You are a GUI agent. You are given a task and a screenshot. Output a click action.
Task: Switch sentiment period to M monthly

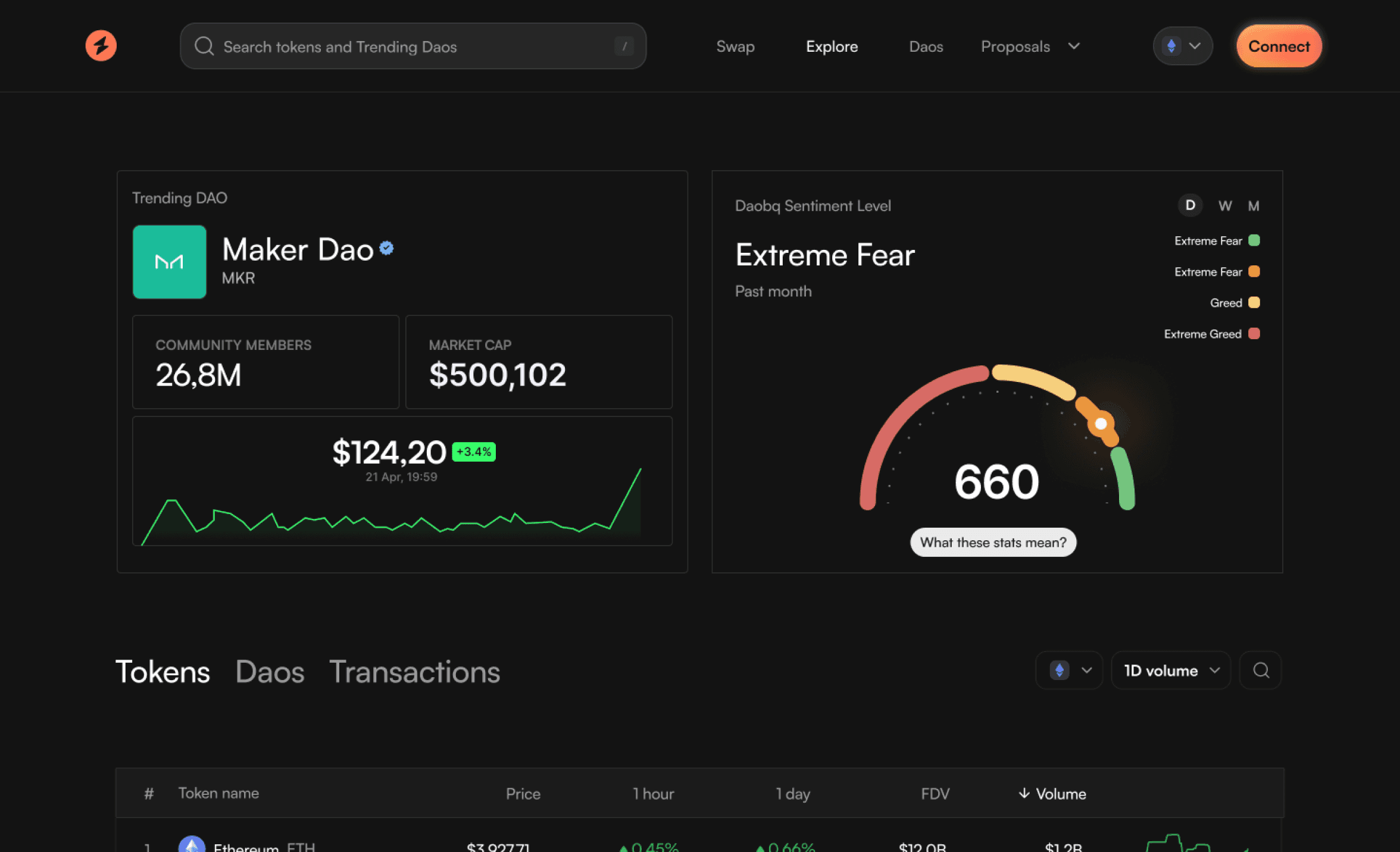click(1254, 206)
